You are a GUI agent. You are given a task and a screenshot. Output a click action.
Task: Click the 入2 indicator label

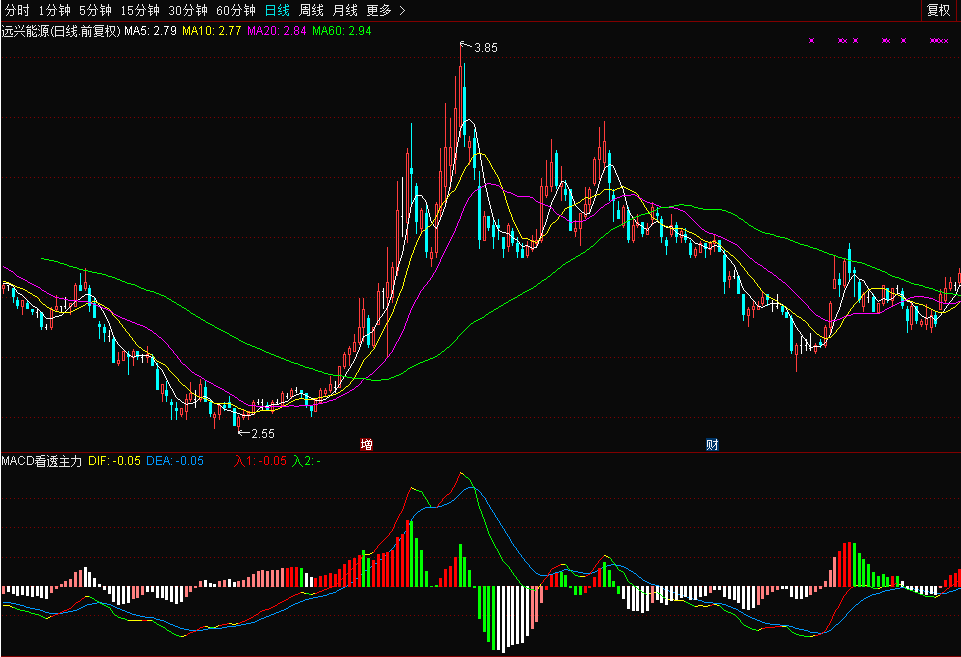(306, 461)
